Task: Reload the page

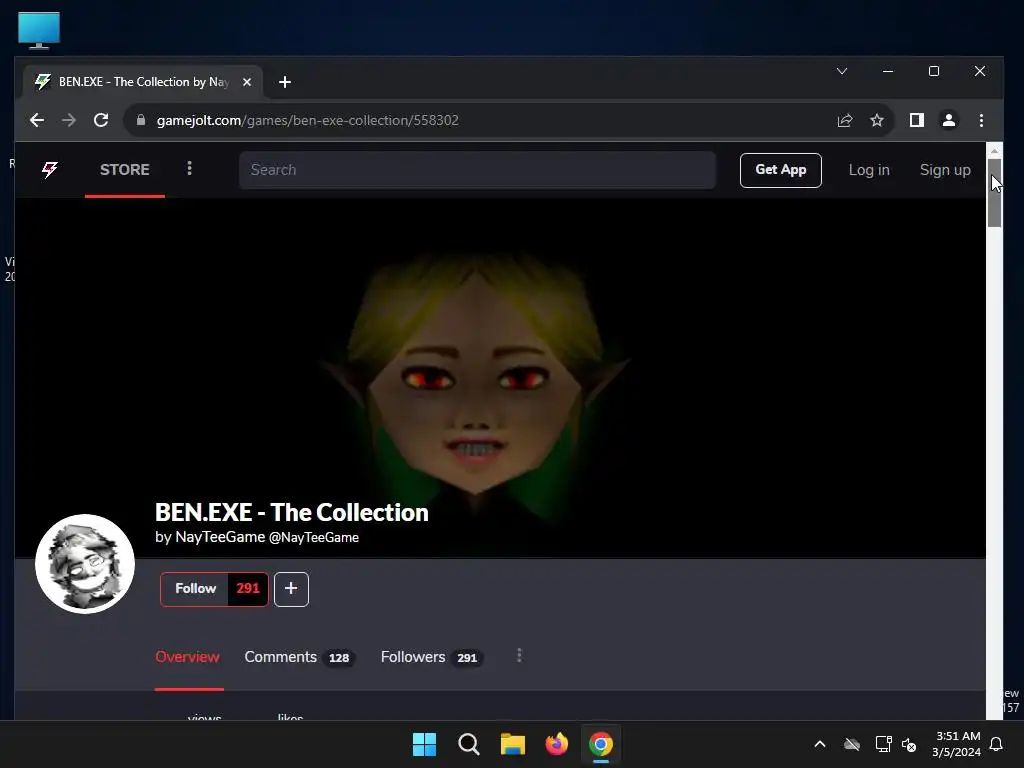Action: pos(101,120)
